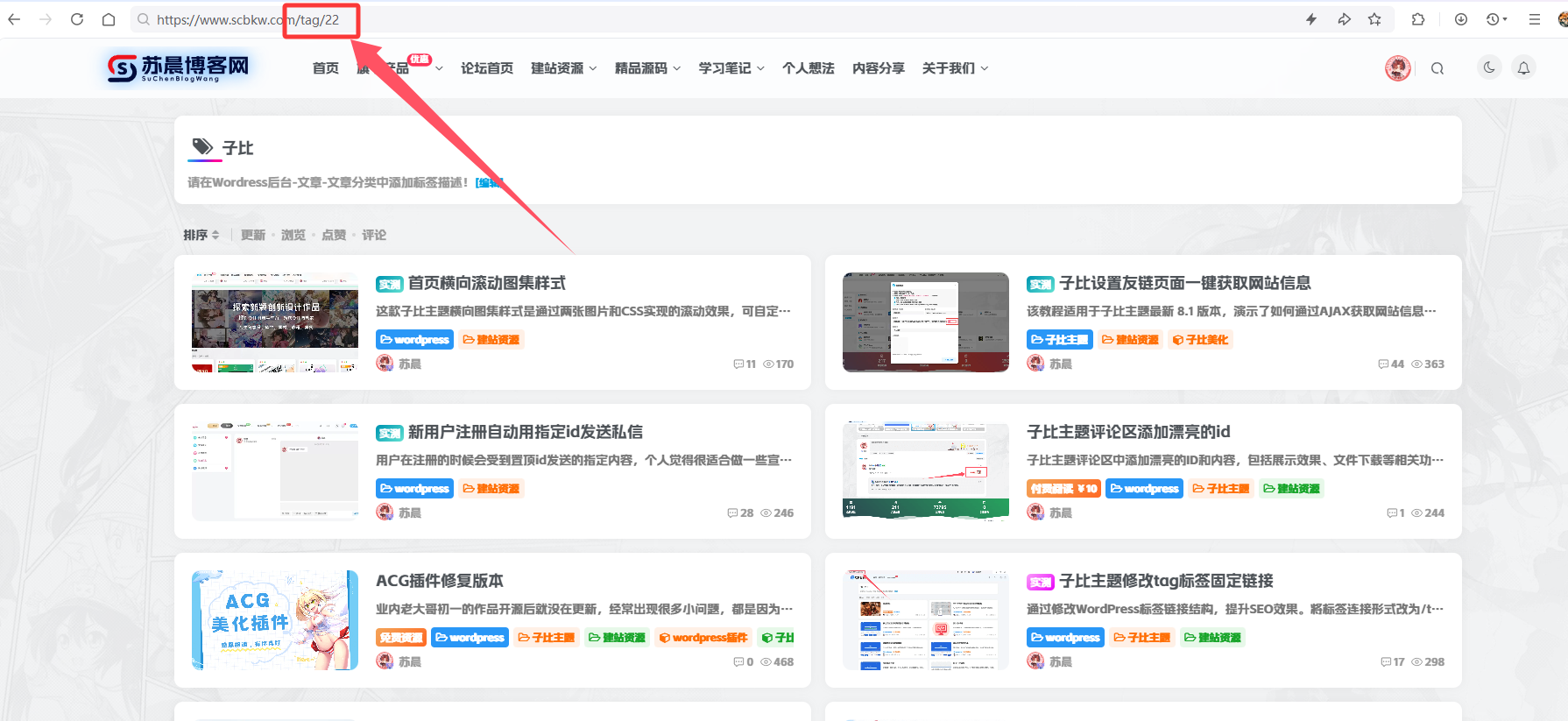The width and height of the screenshot is (1568, 721).
Task: Open the user avatar in the header
Action: [1398, 68]
